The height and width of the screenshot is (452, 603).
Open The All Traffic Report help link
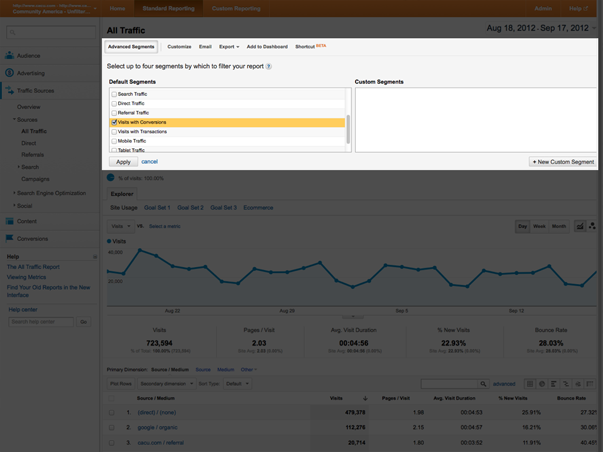[33, 267]
